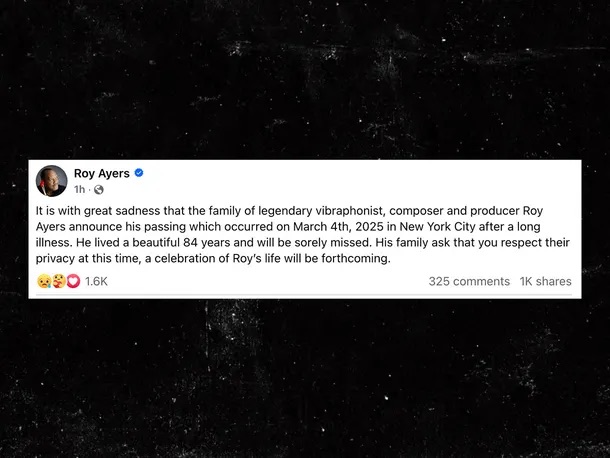
Task: Open the post via the 1h timestamp
Action: point(79,189)
